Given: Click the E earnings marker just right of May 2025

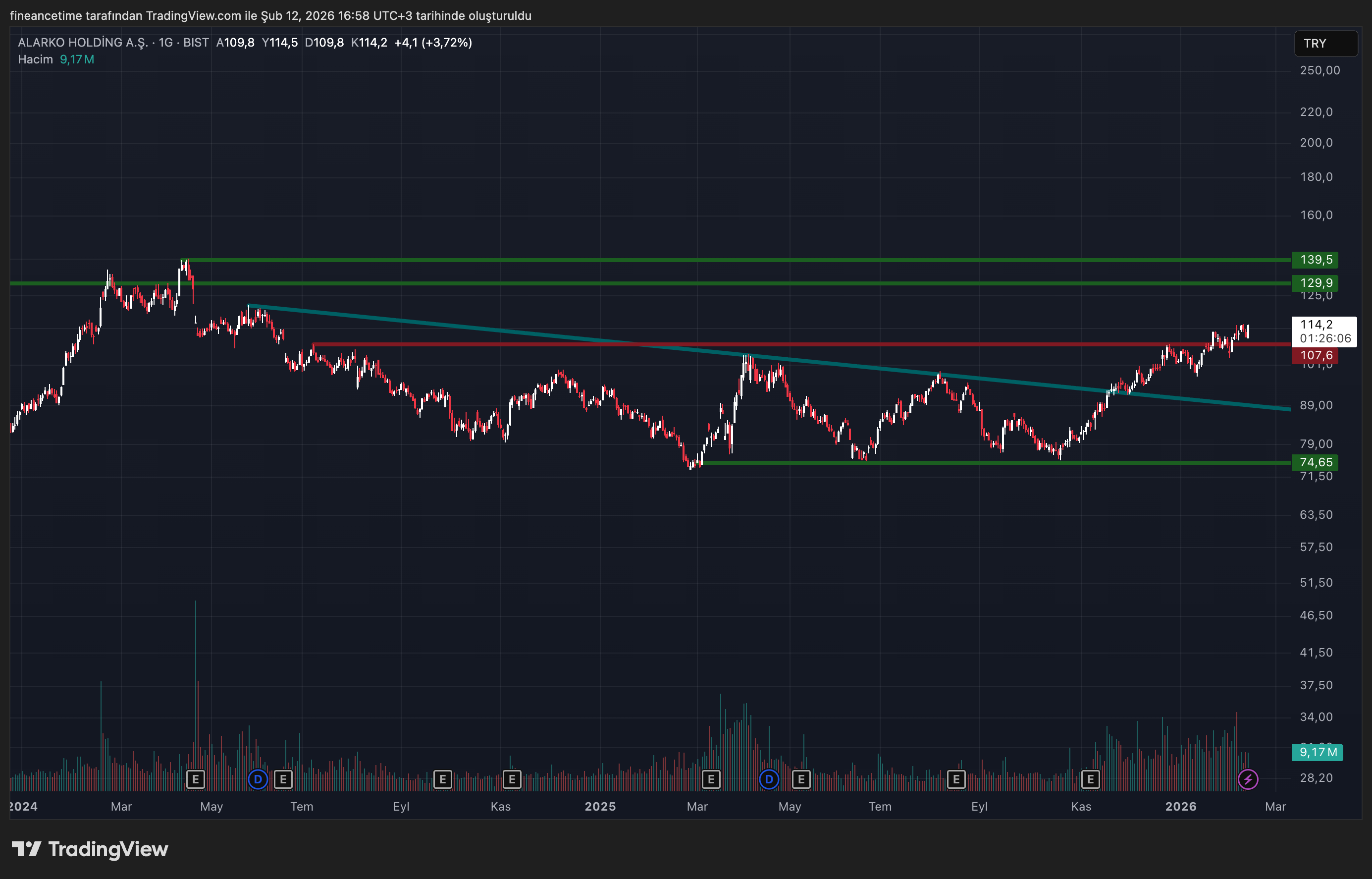Looking at the screenshot, I should (801, 779).
